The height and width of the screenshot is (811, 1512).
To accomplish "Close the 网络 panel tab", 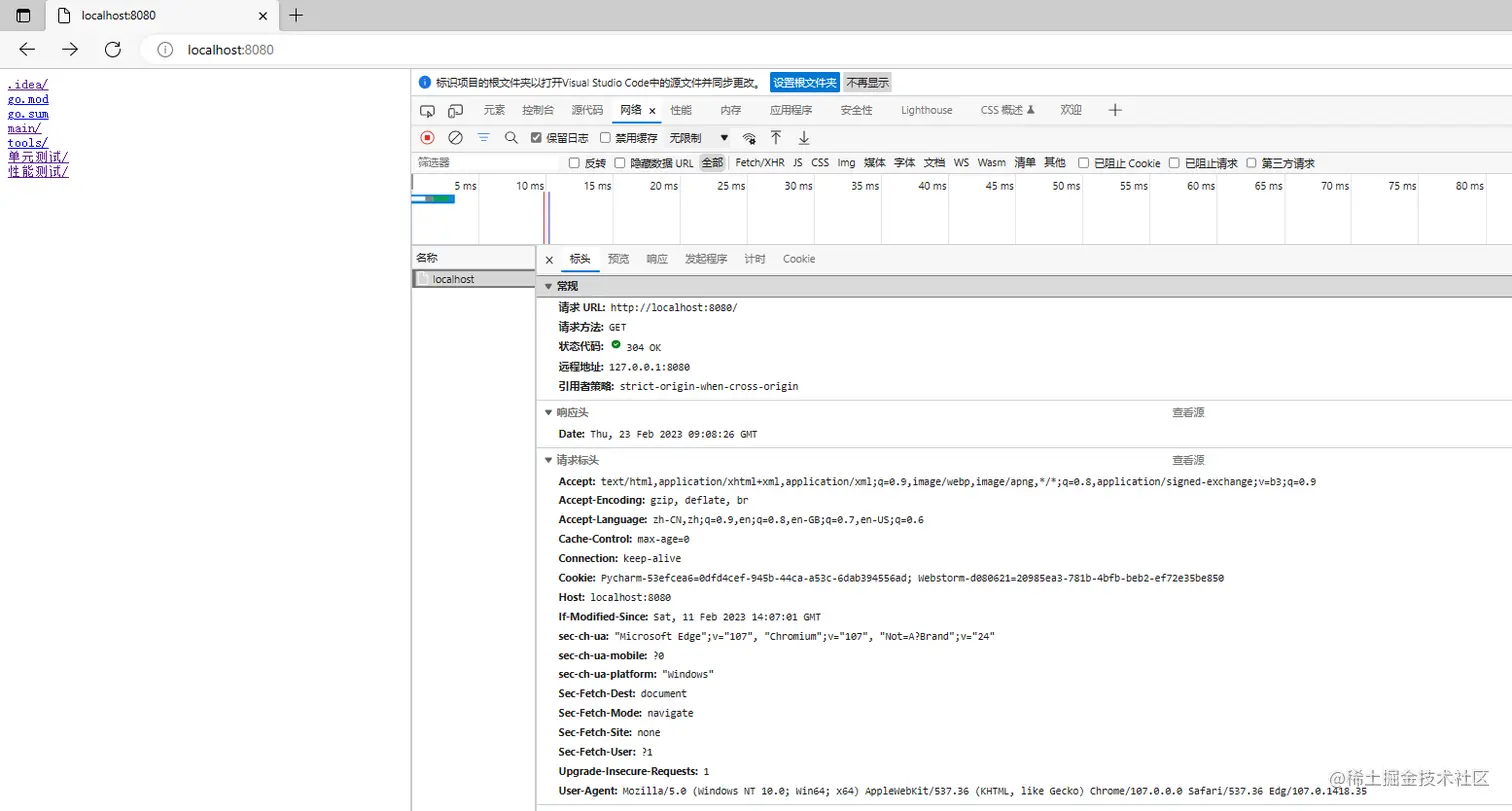I will coord(652,111).
